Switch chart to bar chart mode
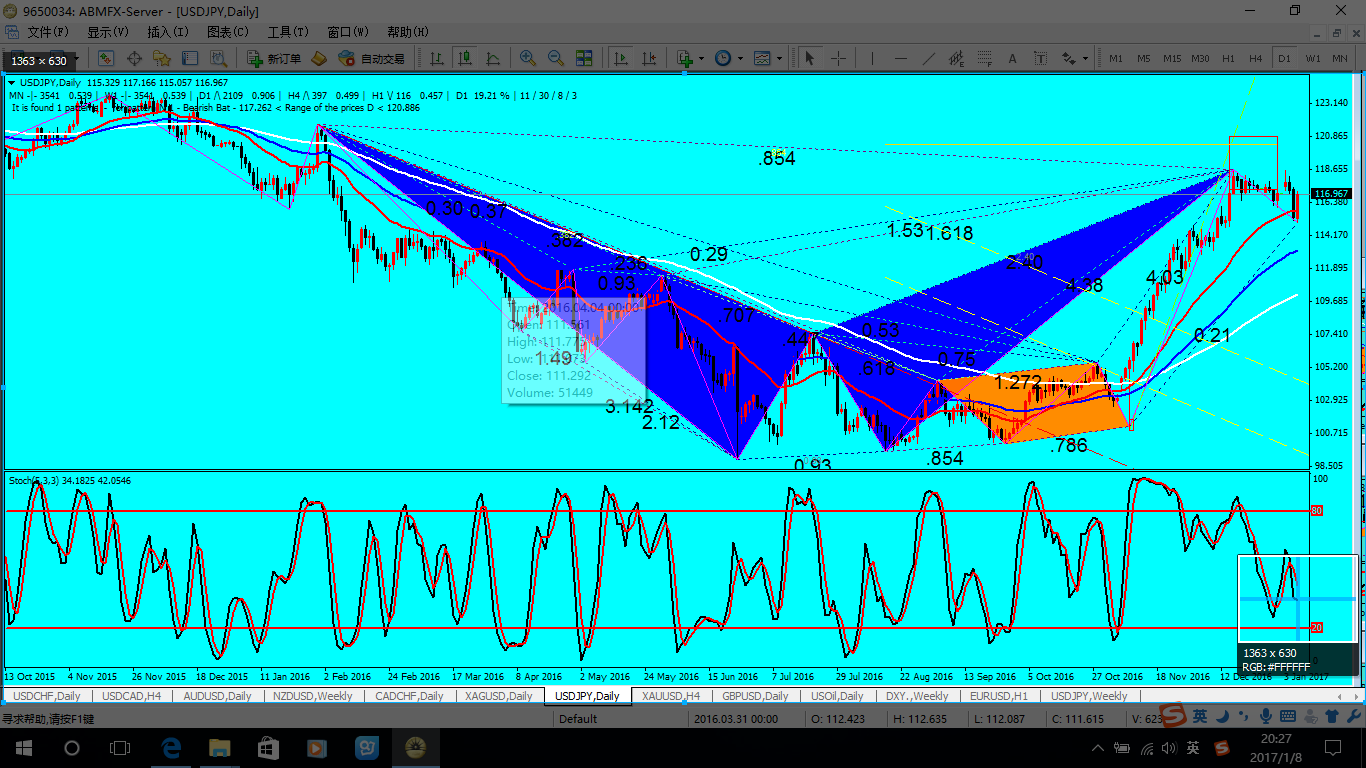Screen dimensions: 1366x768 click(436, 58)
